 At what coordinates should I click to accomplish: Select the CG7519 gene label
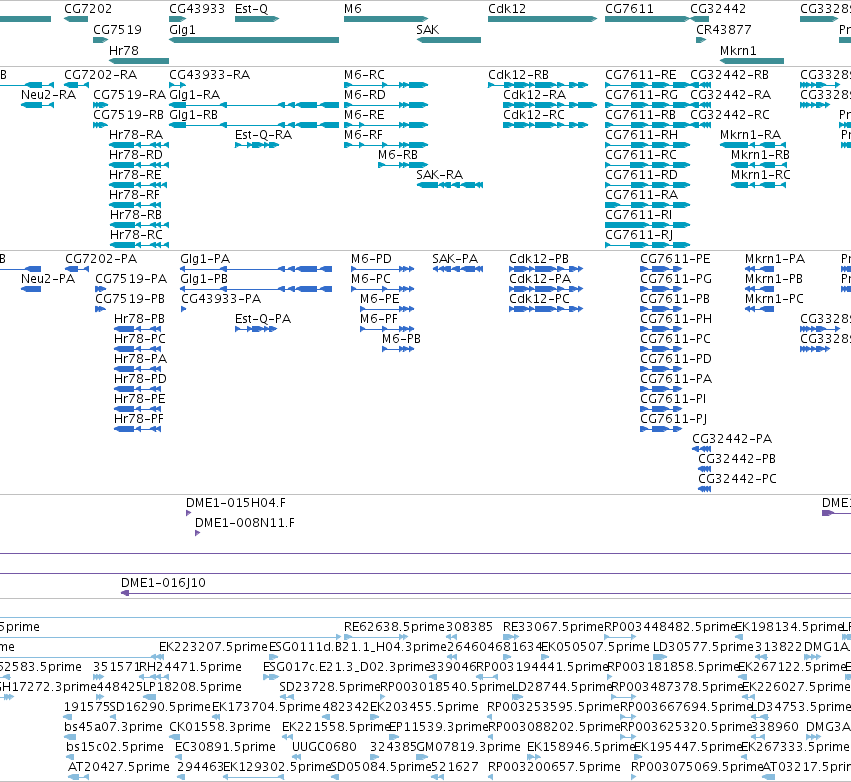point(117,30)
